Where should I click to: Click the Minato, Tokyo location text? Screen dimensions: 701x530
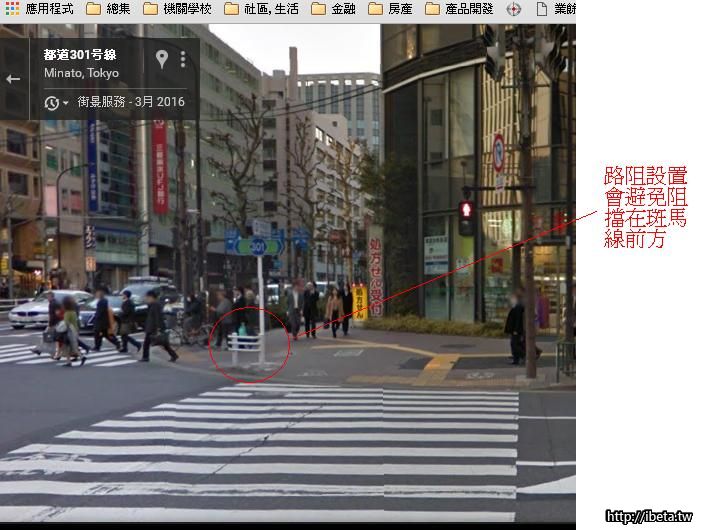coord(81,73)
